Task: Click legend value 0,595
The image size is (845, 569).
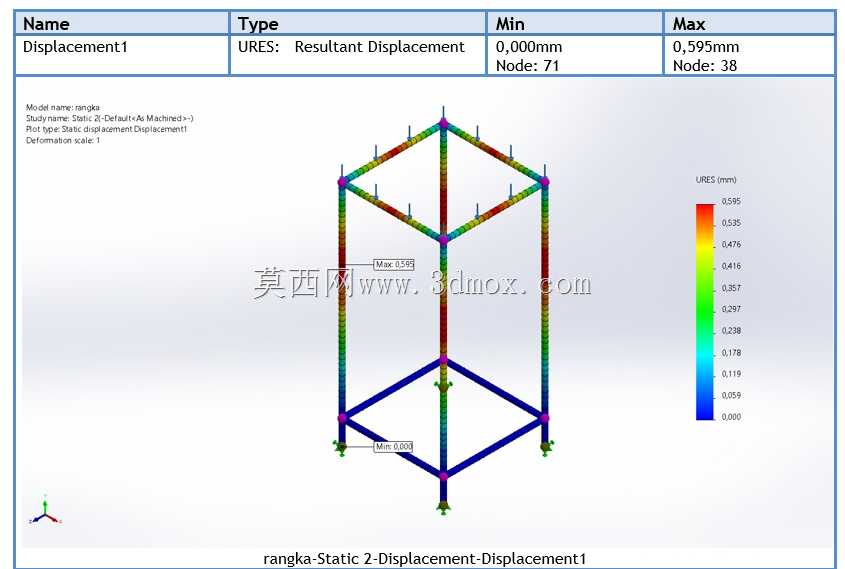Action: [x=731, y=202]
